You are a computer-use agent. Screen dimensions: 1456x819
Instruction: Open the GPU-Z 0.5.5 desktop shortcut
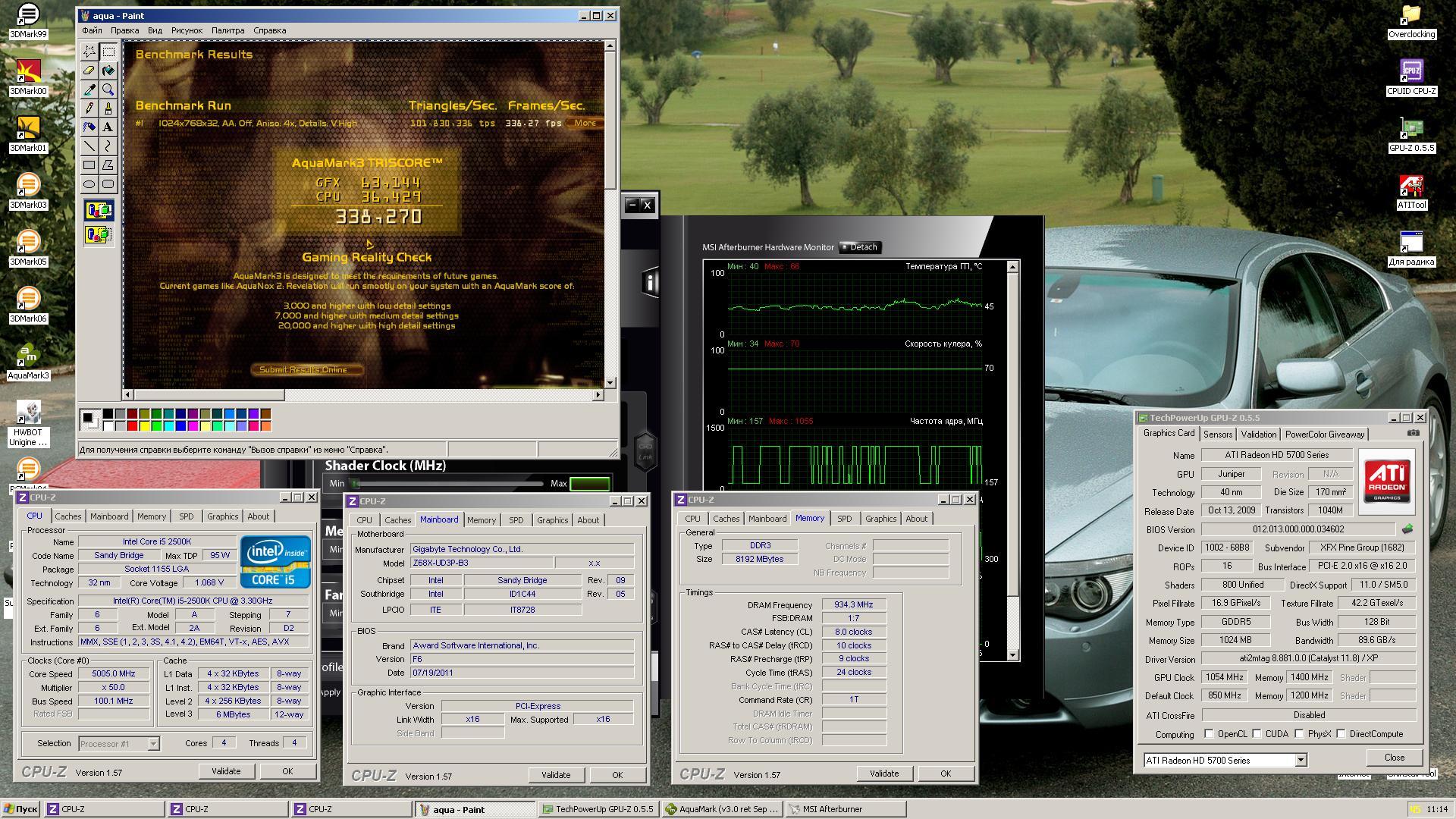point(1411,134)
